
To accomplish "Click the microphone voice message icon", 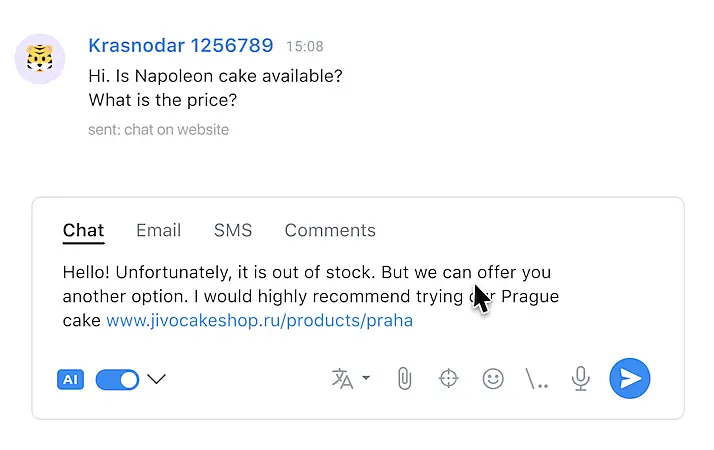I will [x=580, y=379].
